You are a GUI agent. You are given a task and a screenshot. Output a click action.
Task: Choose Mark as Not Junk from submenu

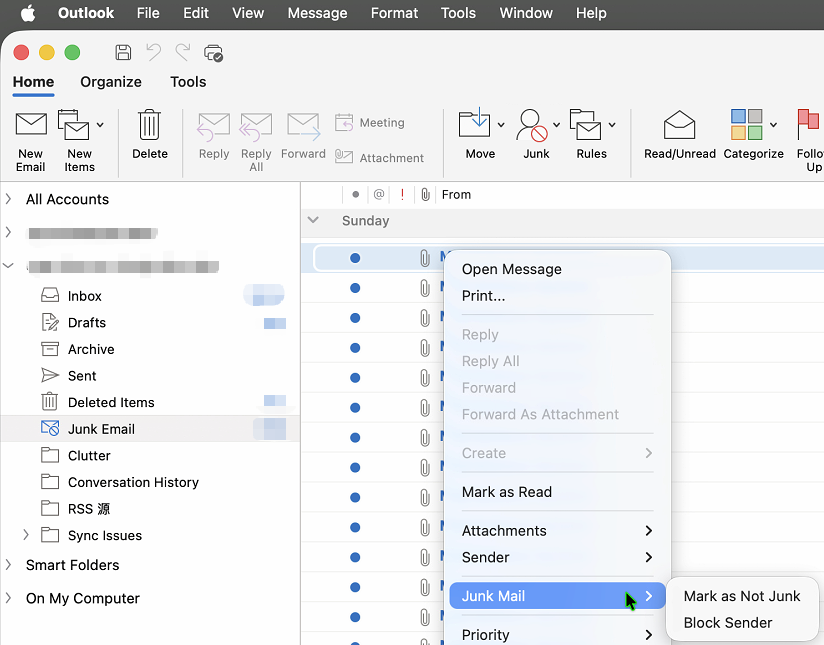[x=741, y=596]
